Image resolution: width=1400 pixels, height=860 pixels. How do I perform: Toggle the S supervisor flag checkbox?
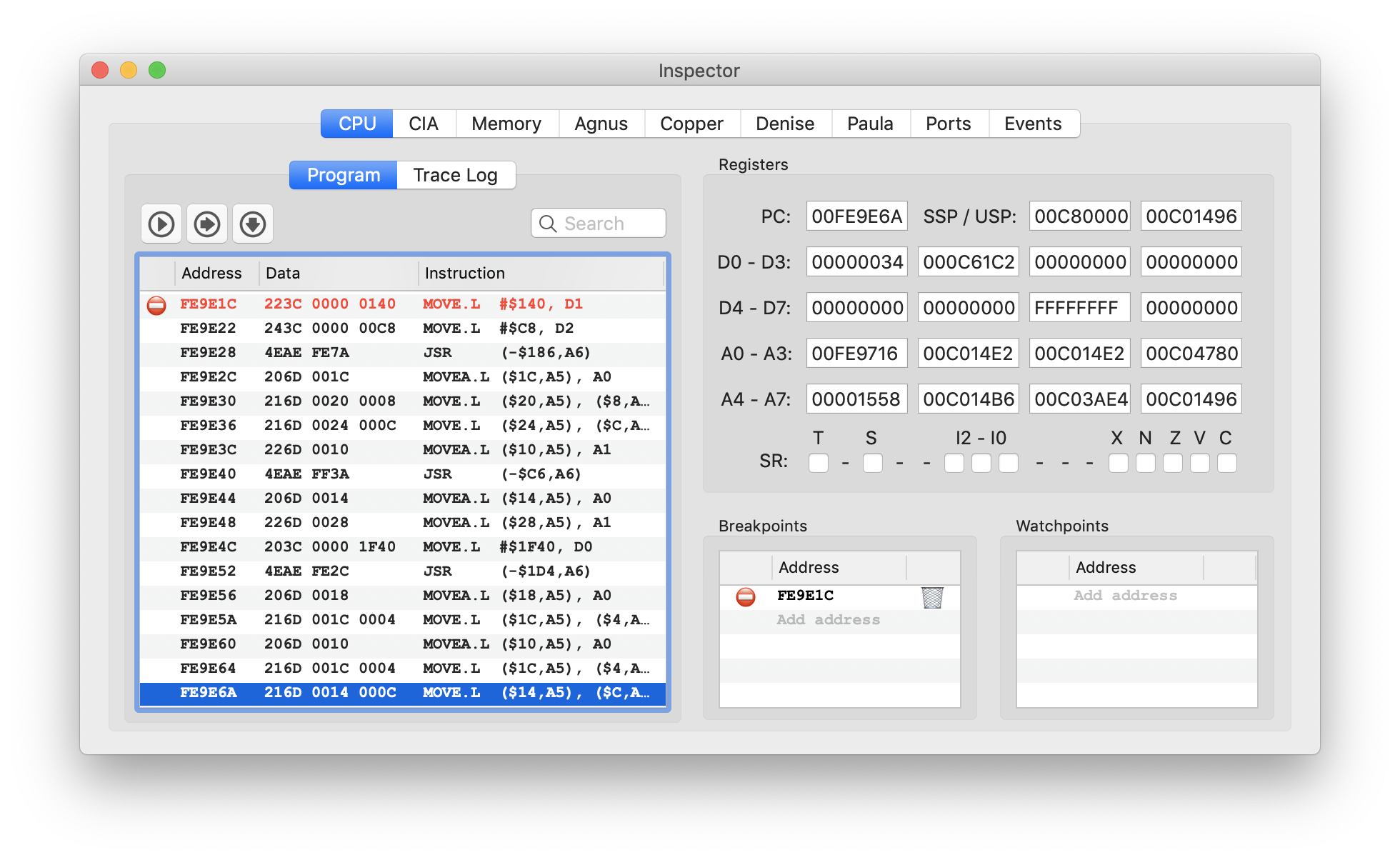[x=873, y=463]
